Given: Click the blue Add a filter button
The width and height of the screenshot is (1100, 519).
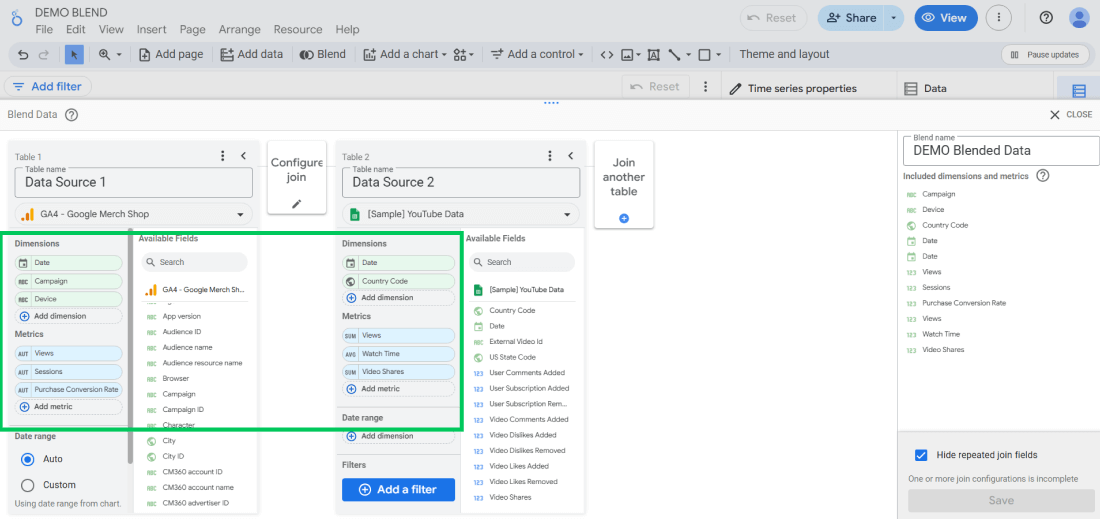Looking at the screenshot, I should [x=398, y=489].
